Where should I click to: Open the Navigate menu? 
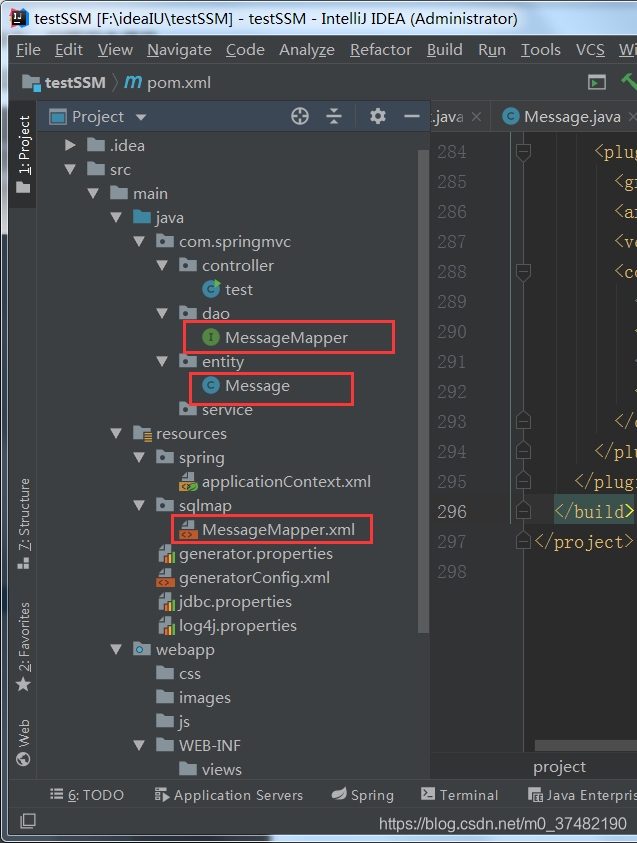[x=179, y=50]
